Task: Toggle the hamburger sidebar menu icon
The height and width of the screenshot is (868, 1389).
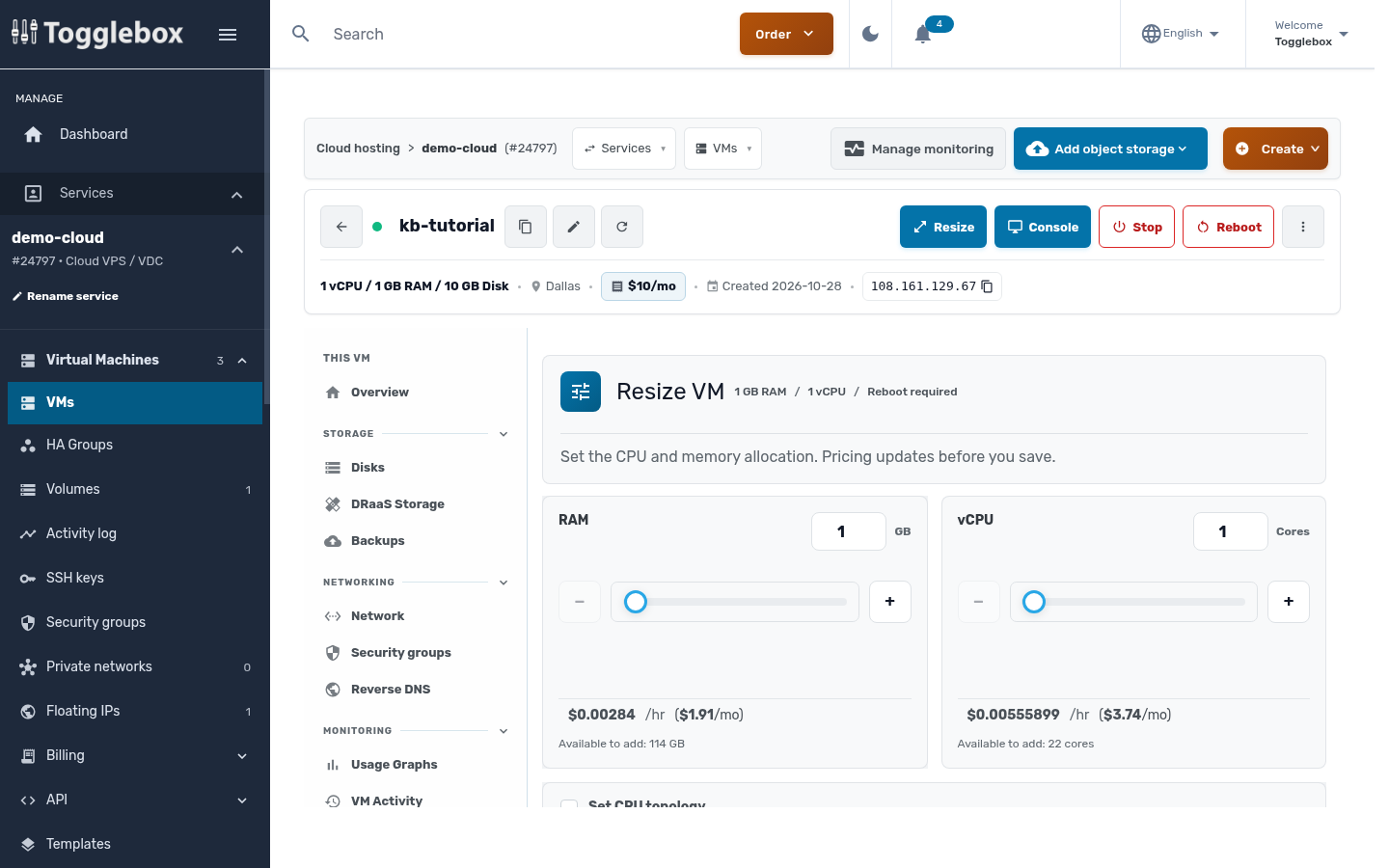Action: point(228,35)
